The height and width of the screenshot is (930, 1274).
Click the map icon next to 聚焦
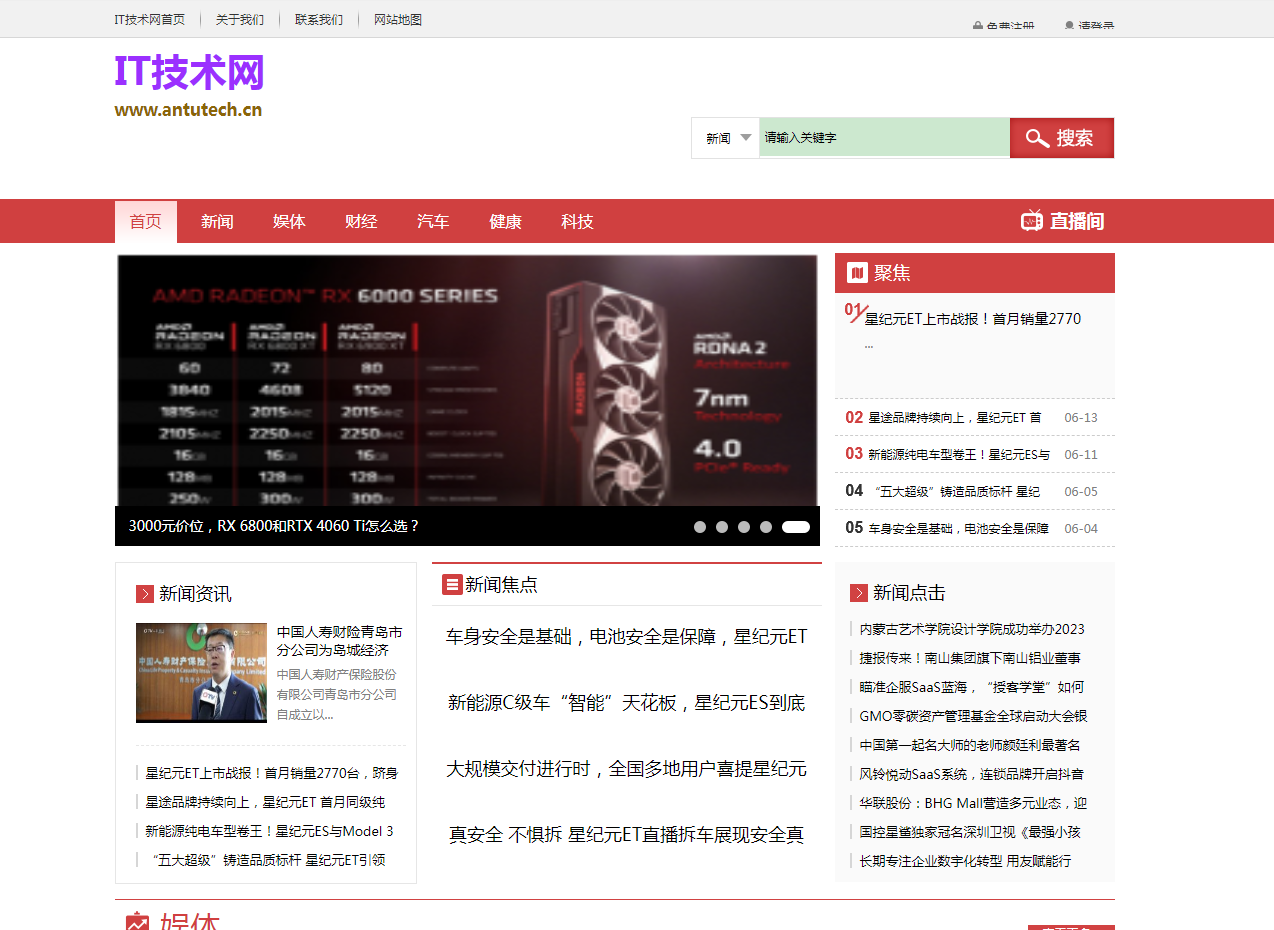point(857,273)
